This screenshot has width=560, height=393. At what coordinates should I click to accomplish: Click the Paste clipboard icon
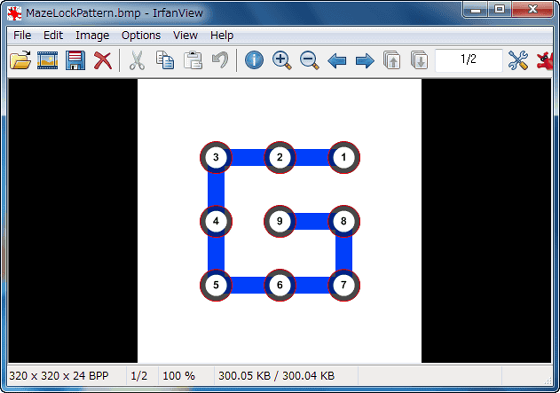pos(193,60)
